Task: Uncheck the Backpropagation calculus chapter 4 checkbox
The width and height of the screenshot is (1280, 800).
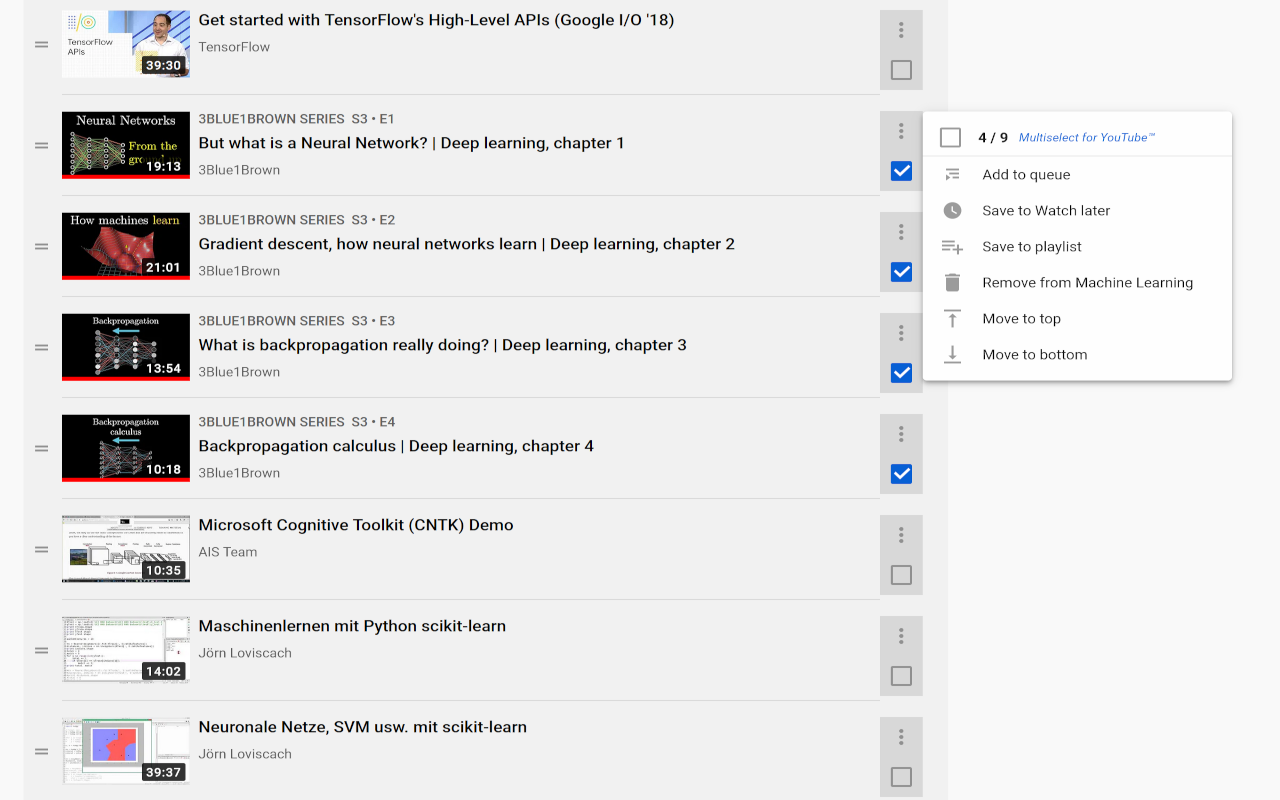Action: pyautogui.click(x=901, y=474)
